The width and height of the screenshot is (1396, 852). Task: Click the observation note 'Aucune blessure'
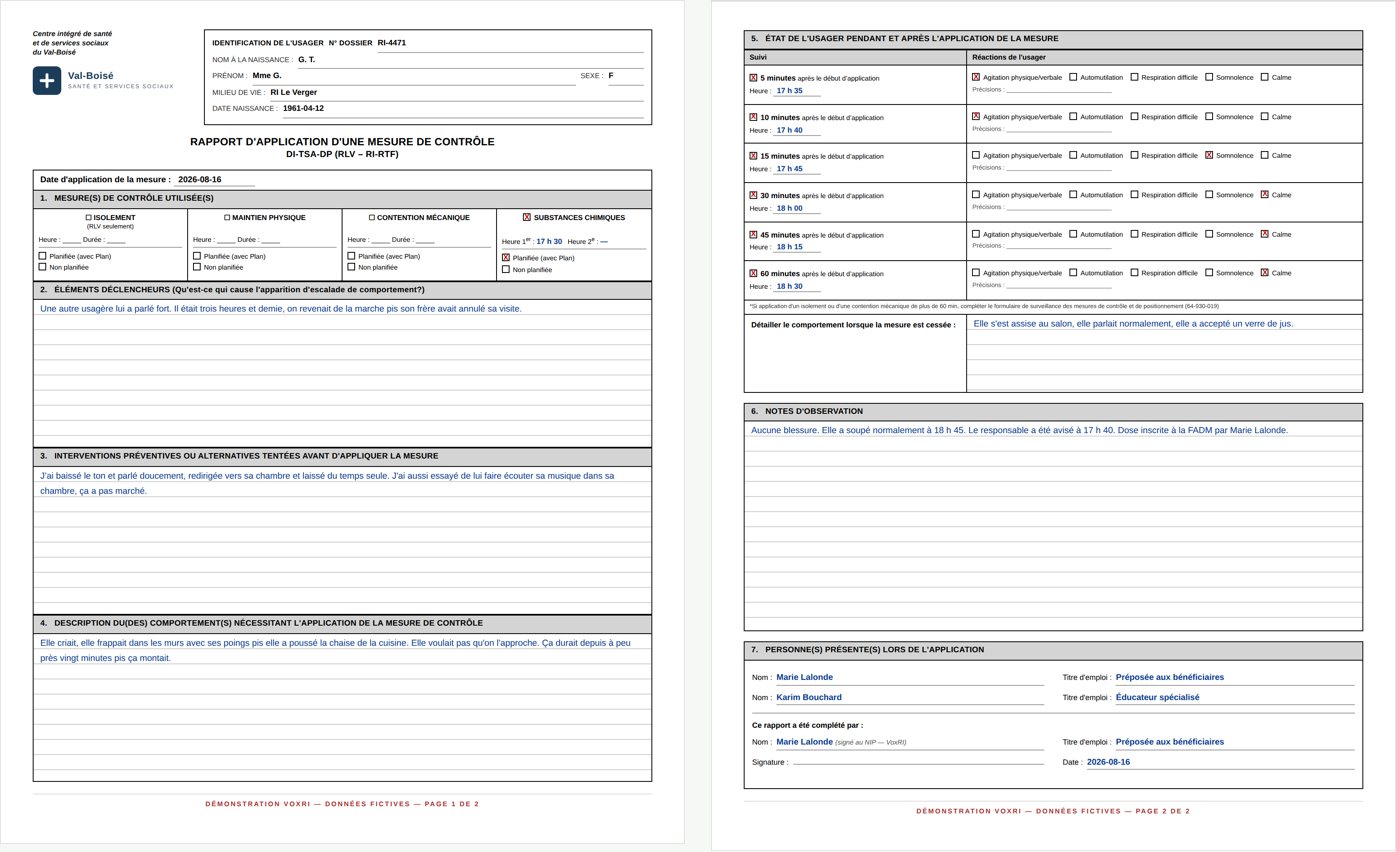pos(784,430)
